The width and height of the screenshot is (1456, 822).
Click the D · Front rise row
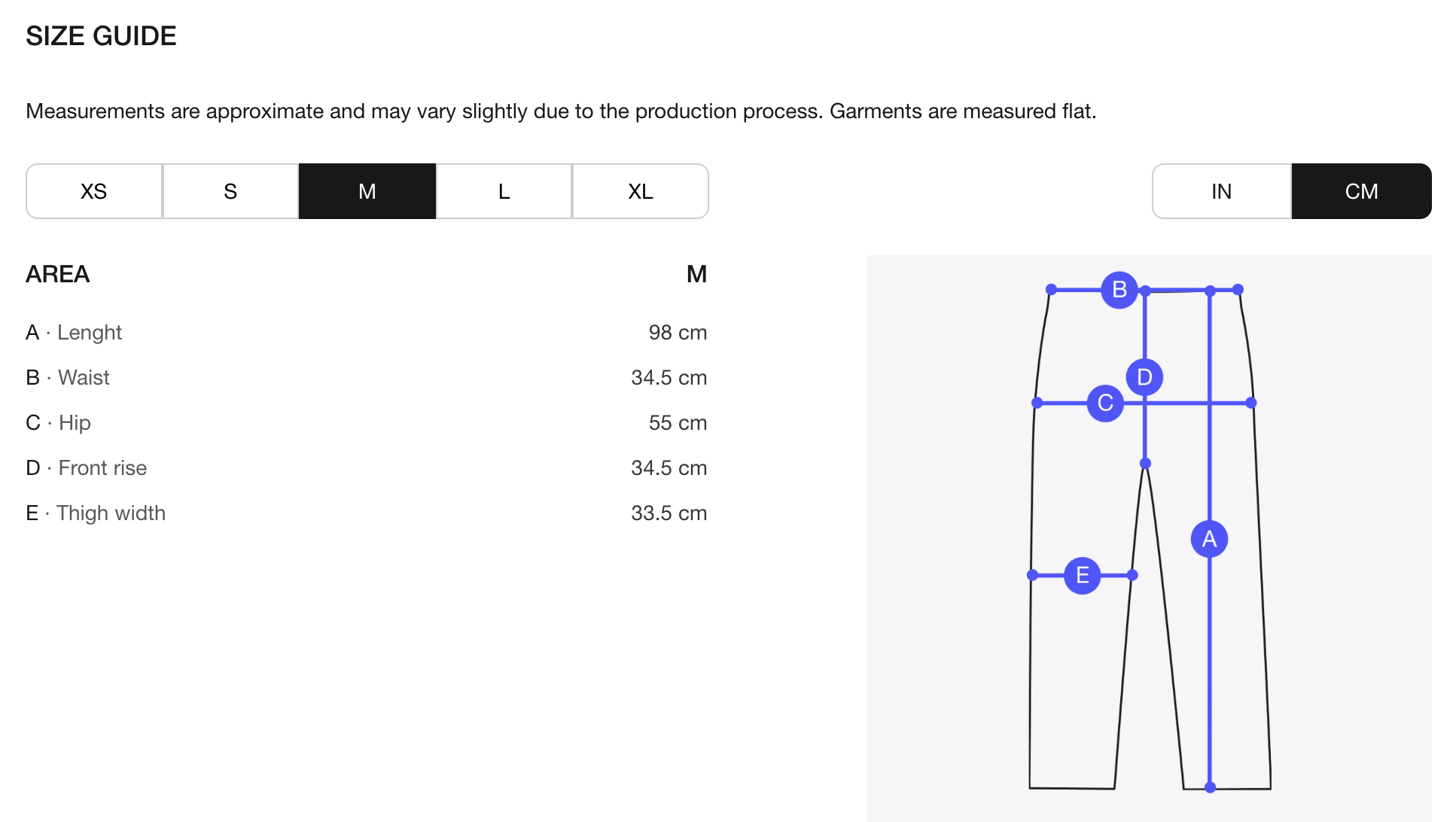pos(87,468)
